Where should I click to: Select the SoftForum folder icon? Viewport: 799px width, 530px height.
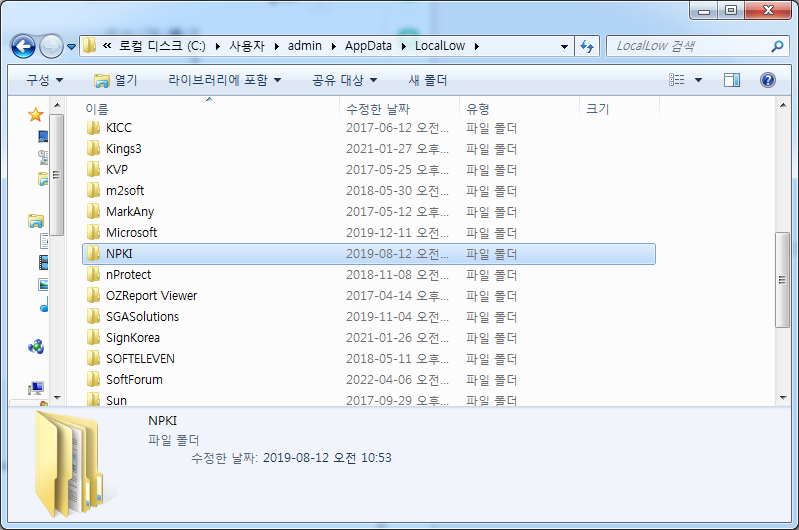(93, 379)
